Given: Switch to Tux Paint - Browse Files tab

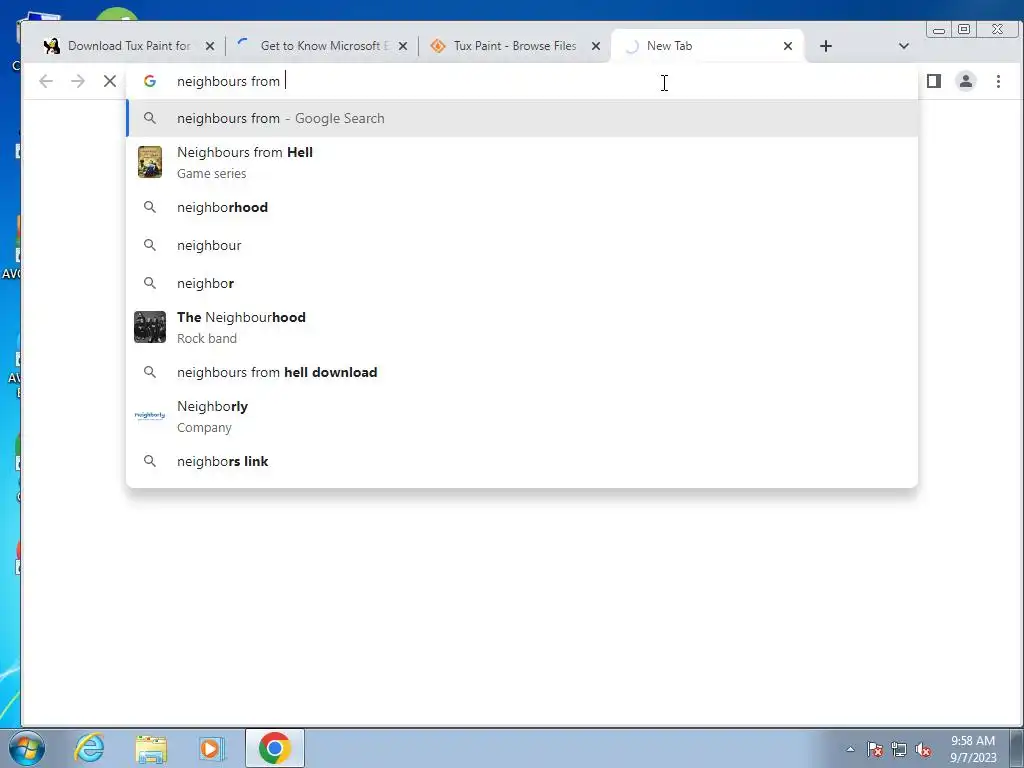Looking at the screenshot, I should pos(515,46).
